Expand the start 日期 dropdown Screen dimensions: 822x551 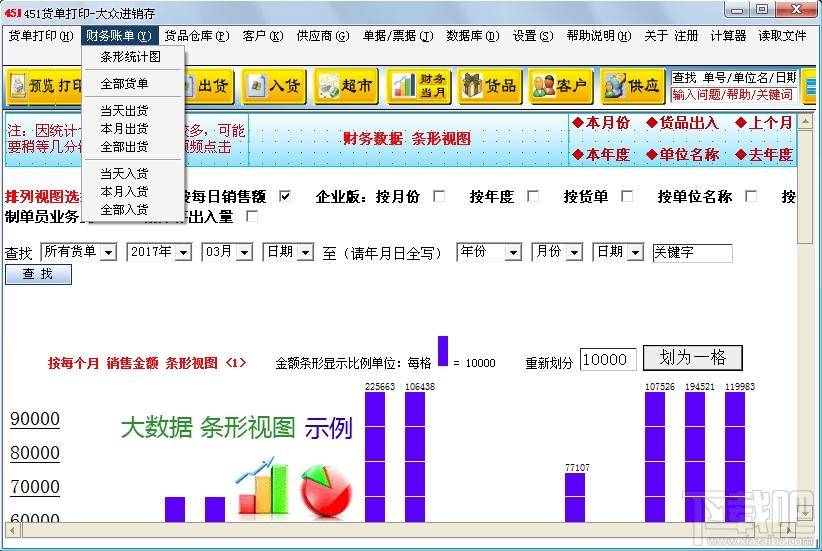point(305,253)
